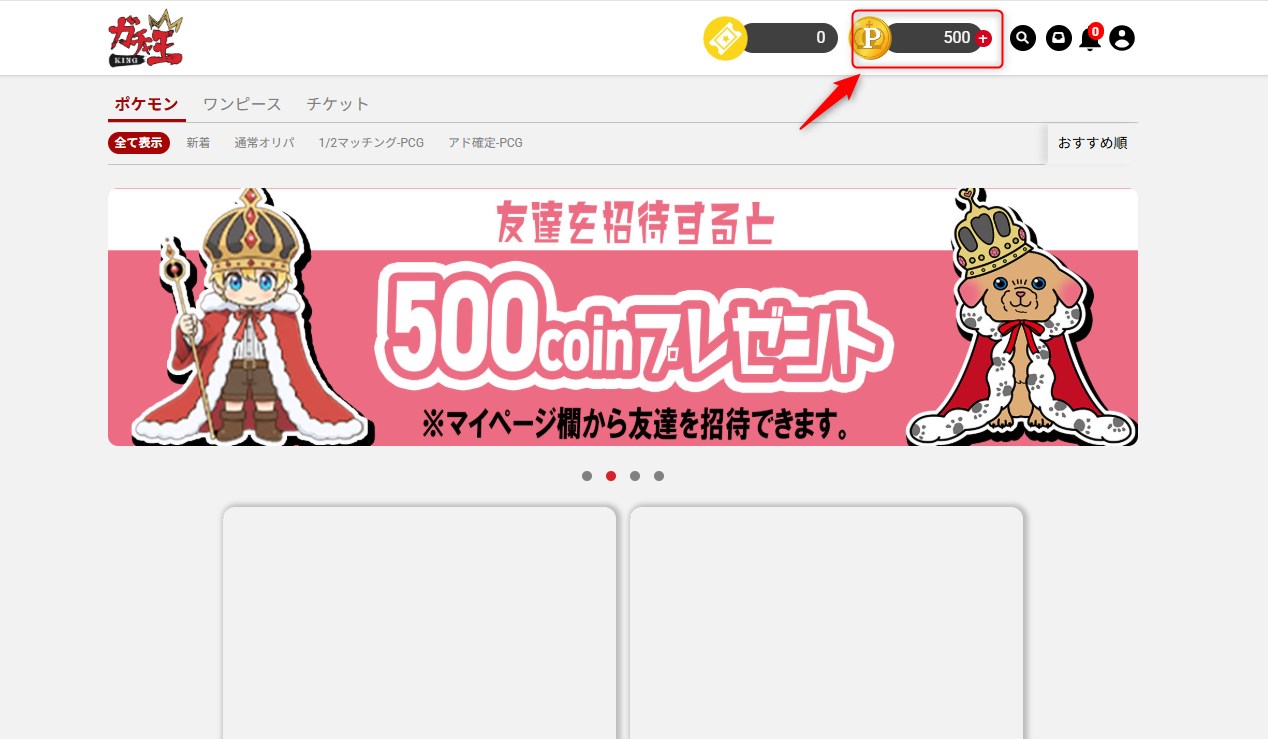Image resolution: width=1268 pixels, height=739 pixels.
Task: Open notifications via the bell icon
Action: (x=1090, y=39)
